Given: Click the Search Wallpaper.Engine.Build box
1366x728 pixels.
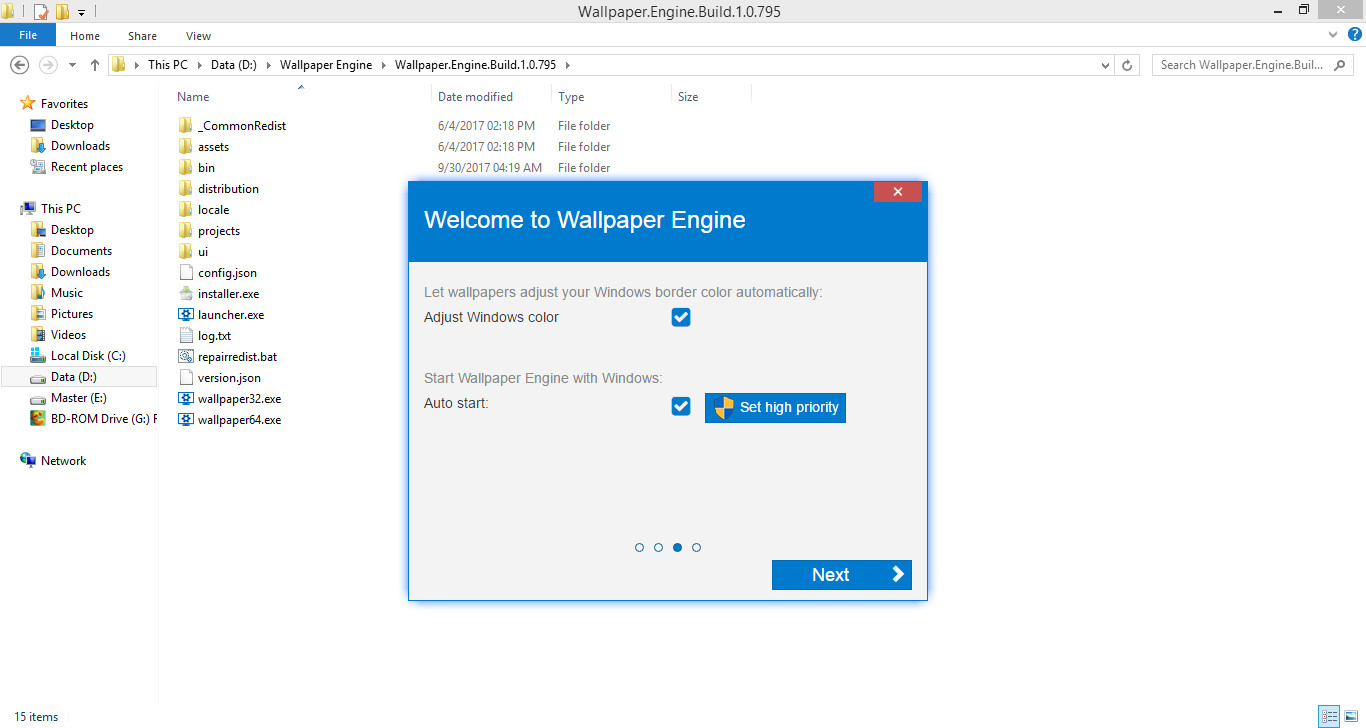Looking at the screenshot, I should pos(1254,65).
